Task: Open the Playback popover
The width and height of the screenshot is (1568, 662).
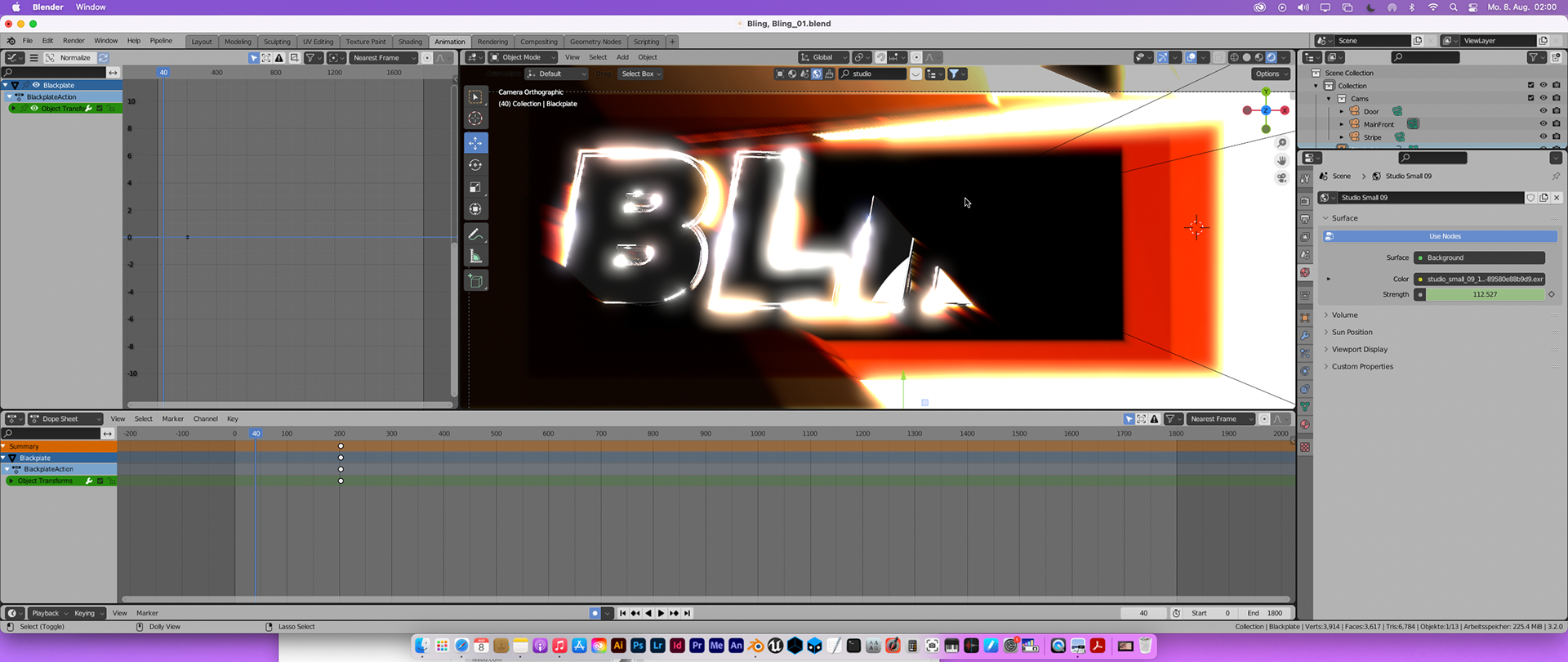Action: pyautogui.click(x=48, y=613)
